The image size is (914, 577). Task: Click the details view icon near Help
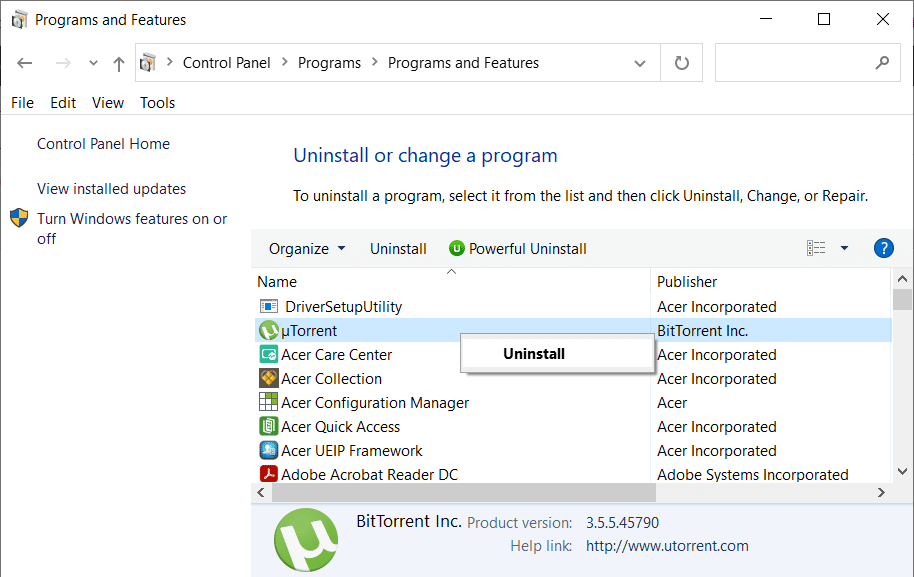point(815,248)
